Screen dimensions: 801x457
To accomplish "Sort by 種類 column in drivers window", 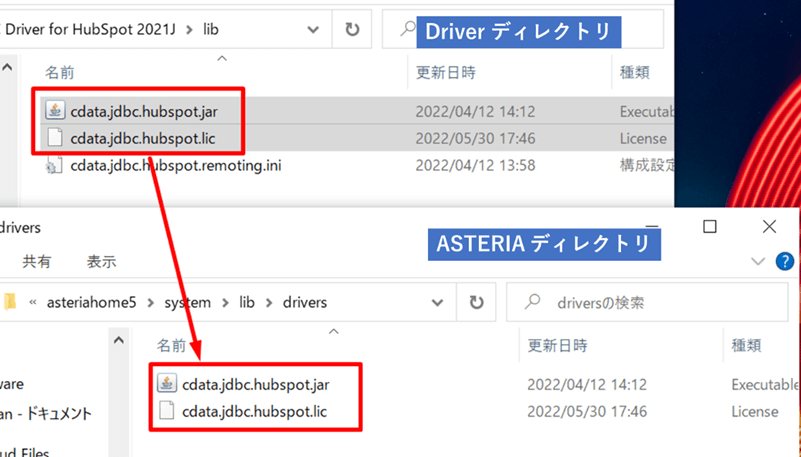I will pos(746,346).
